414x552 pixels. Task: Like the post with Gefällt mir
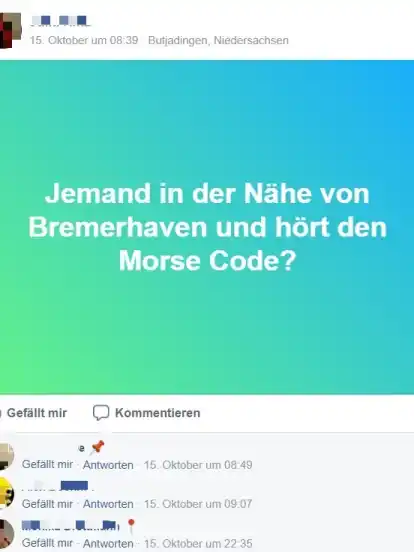(34, 413)
